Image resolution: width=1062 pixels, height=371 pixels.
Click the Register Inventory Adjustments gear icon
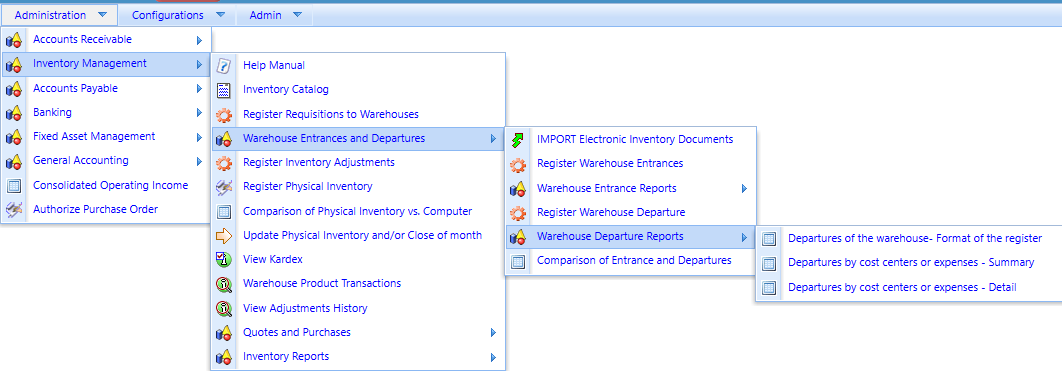[224, 163]
